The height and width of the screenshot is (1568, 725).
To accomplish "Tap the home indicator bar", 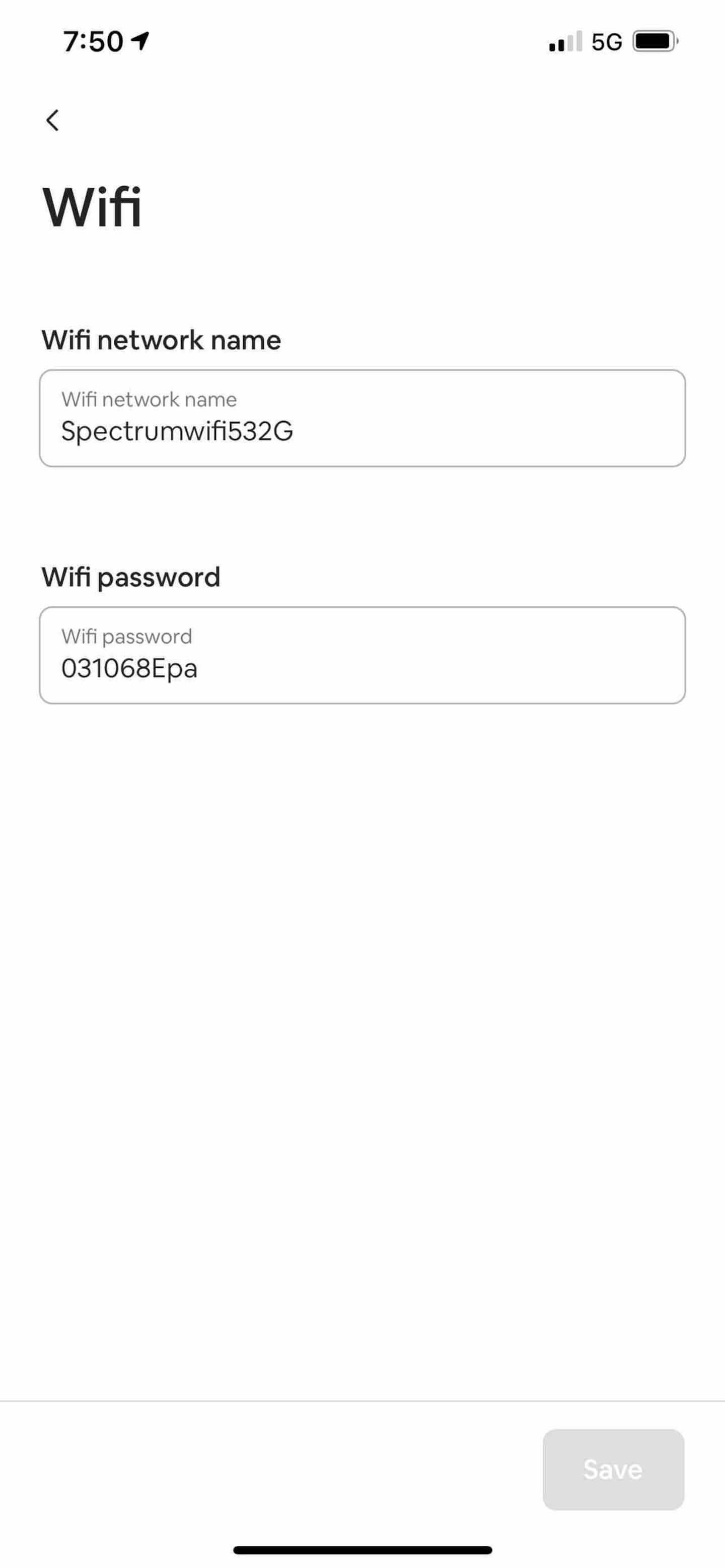I will coord(362,1550).
